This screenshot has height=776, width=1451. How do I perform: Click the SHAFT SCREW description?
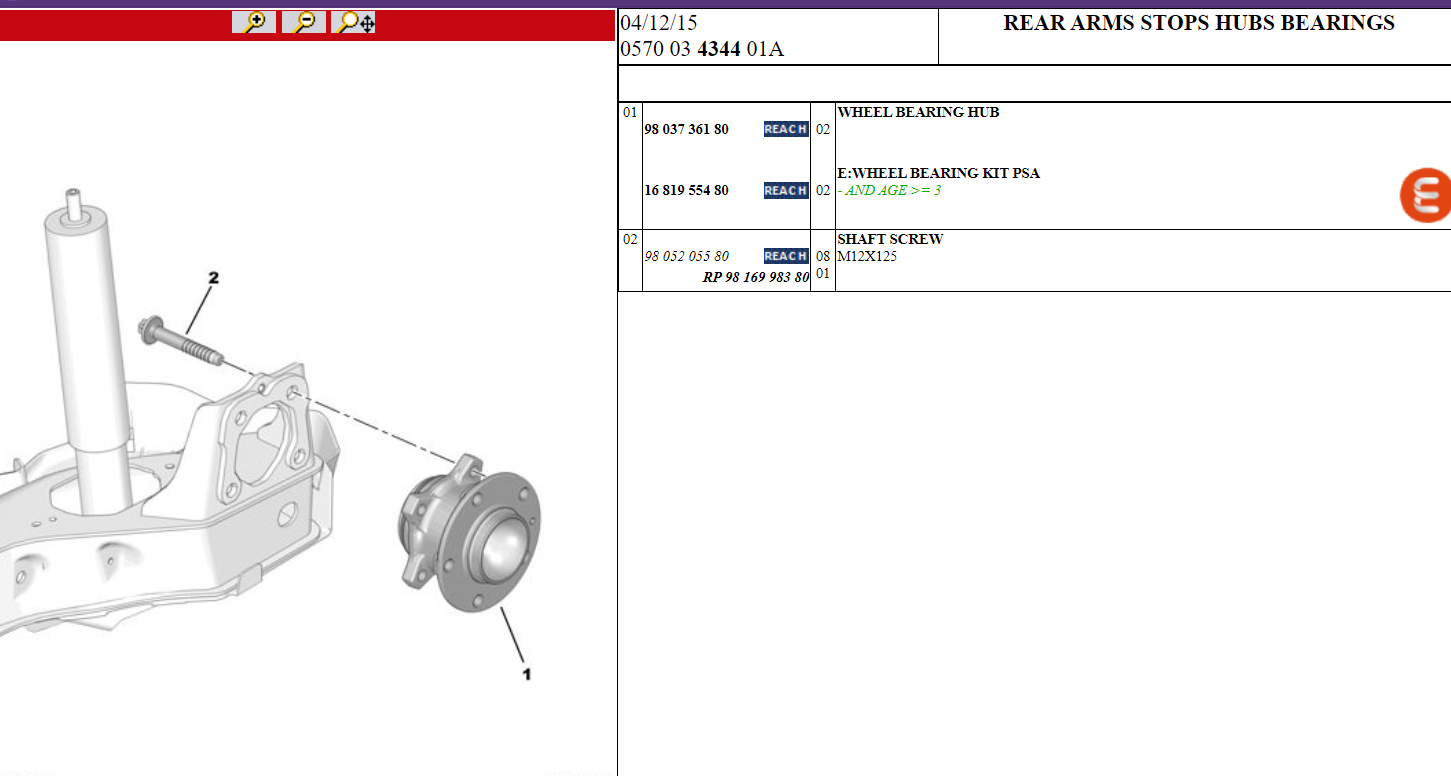[890, 239]
